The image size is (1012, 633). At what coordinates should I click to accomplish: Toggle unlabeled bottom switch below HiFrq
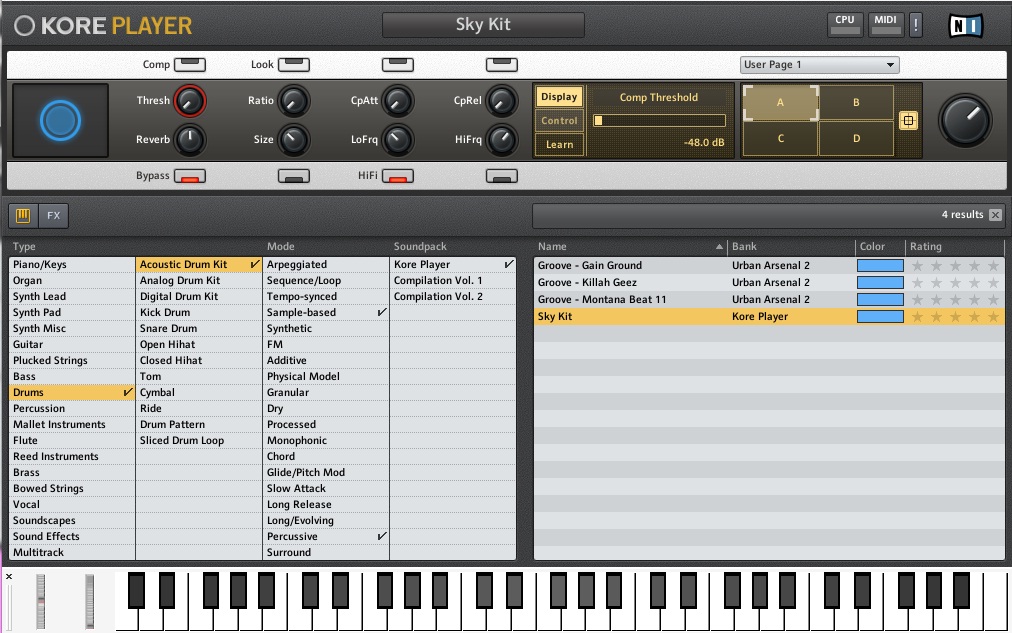click(501, 176)
